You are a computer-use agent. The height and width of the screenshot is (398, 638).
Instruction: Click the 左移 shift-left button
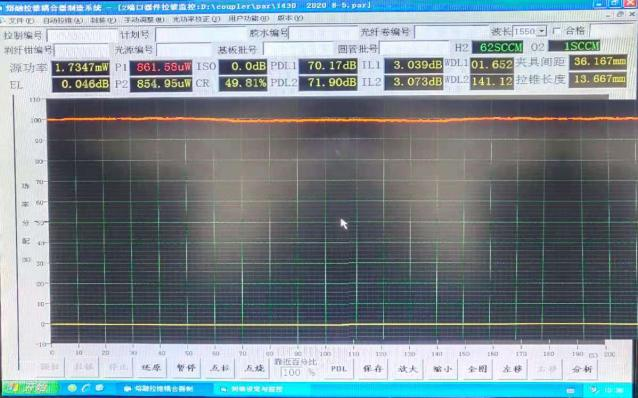[512, 369]
